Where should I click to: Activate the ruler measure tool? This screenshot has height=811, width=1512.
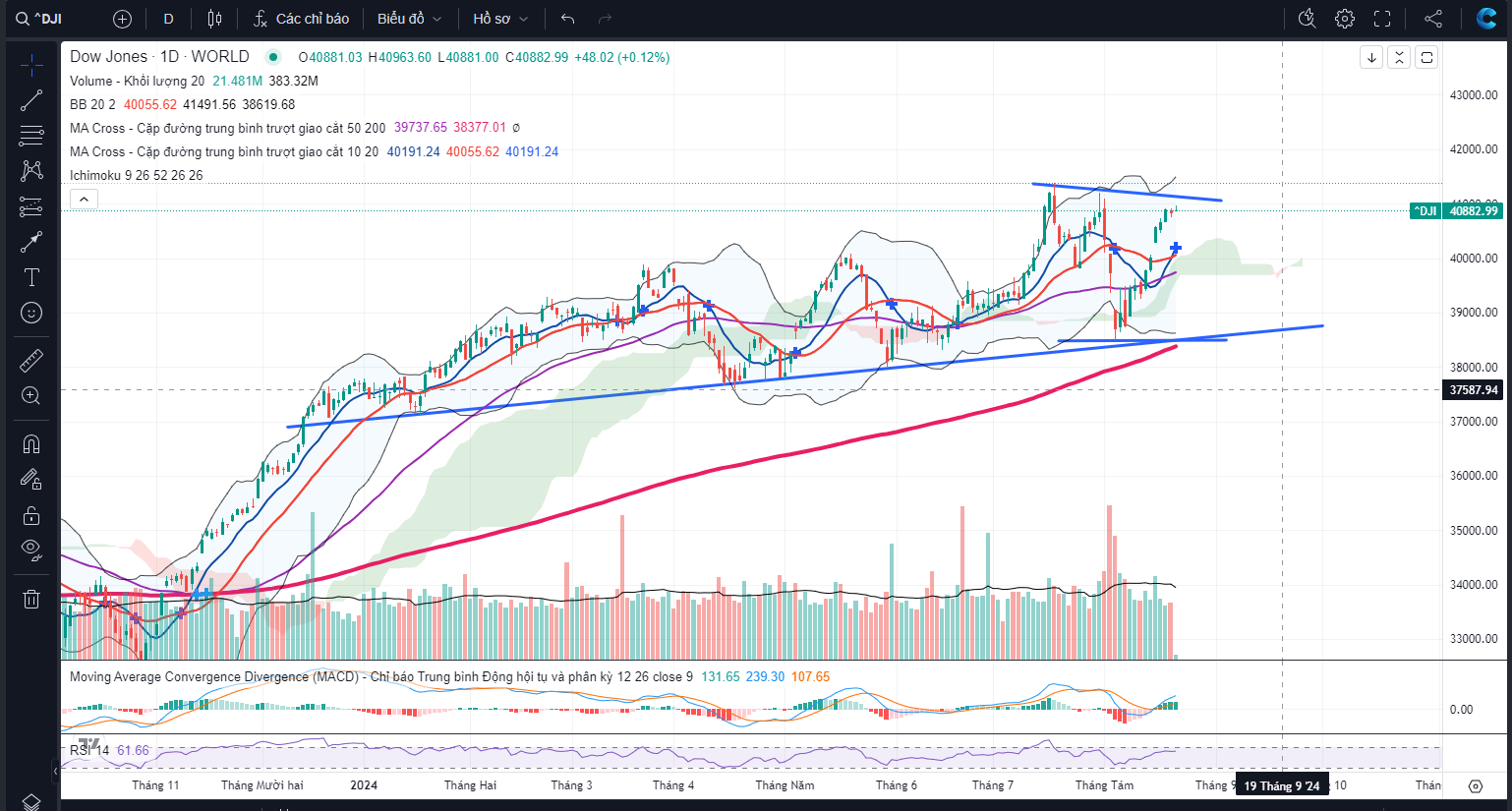[31, 361]
